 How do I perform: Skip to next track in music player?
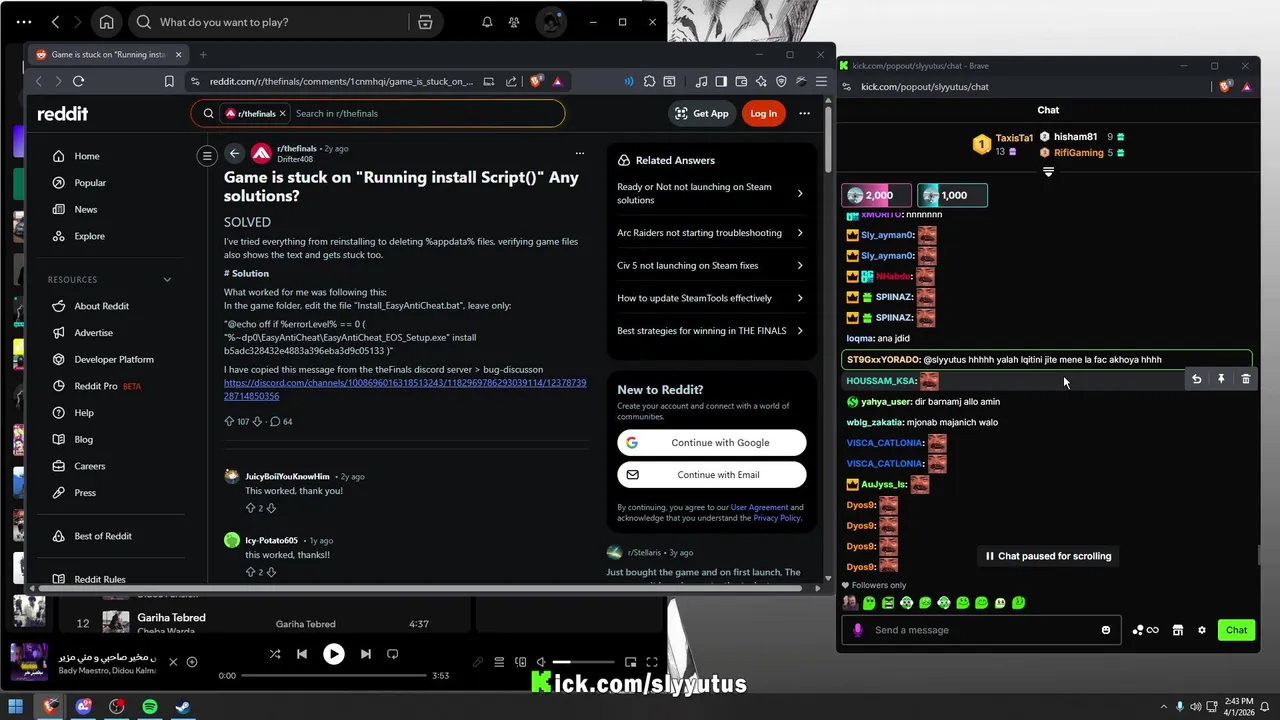coord(366,654)
